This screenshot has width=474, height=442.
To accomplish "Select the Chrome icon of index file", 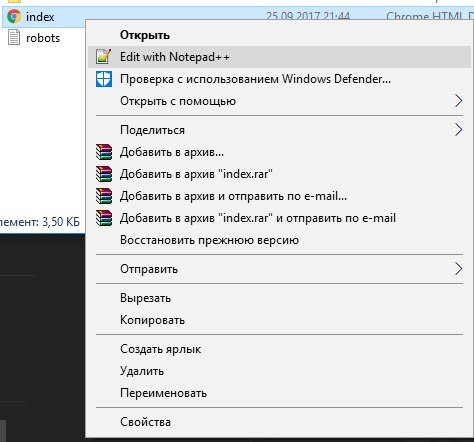I will (x=14, y=16).
